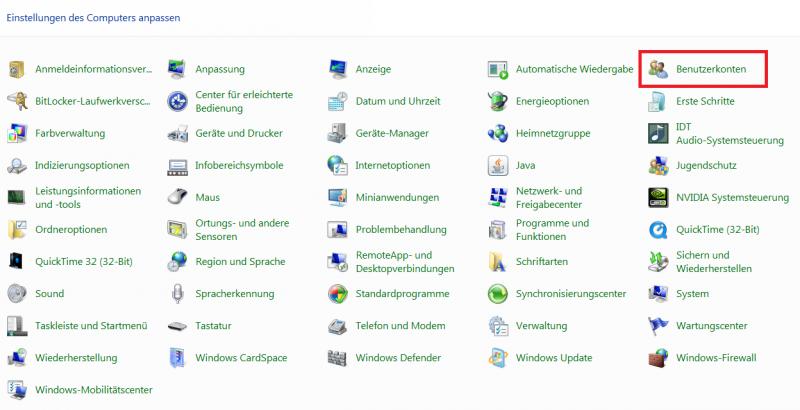Open the IDT Audio music note icon
The width and height of the screenshot is (800, 410).
click(658, 133)
